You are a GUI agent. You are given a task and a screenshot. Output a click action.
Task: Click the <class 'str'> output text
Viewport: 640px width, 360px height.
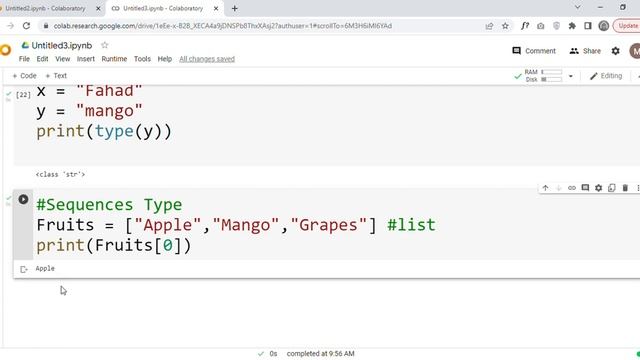coord(60,174)
